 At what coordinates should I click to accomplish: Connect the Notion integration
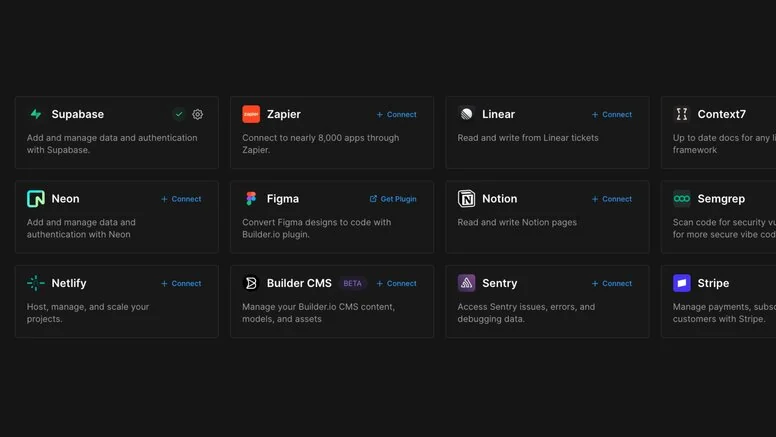pos(612,199)
